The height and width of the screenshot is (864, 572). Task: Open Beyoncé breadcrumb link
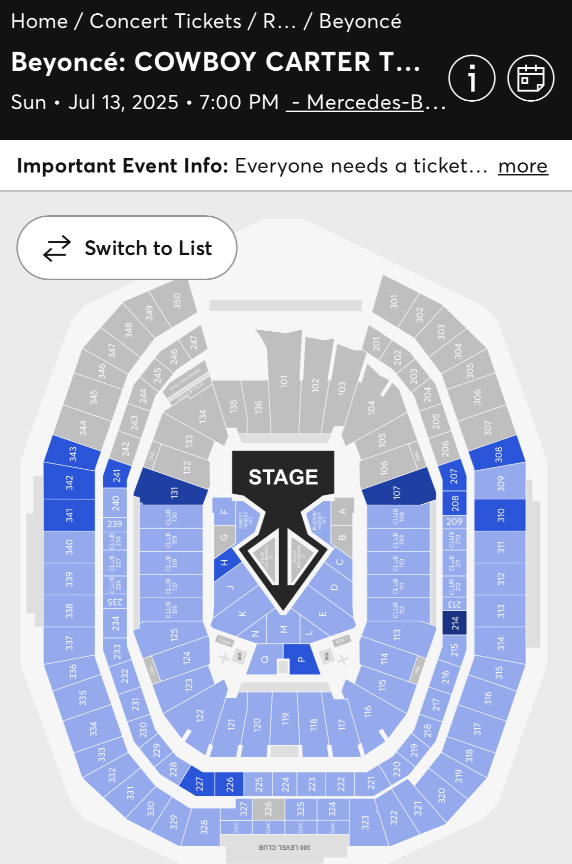(360, 21)
